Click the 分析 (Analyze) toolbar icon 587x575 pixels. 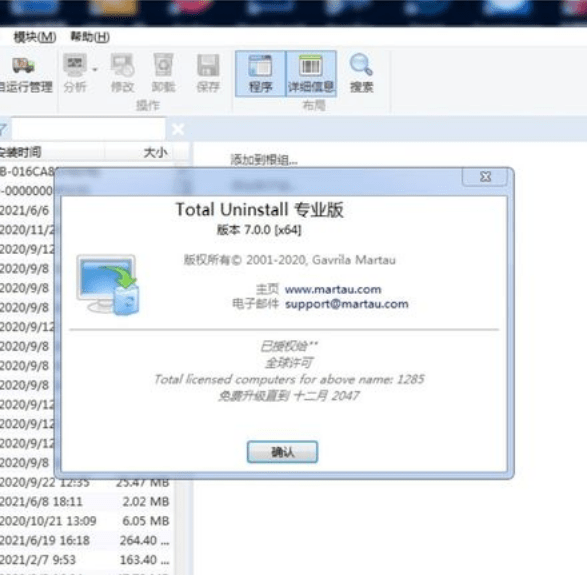[x=75, y=73]
